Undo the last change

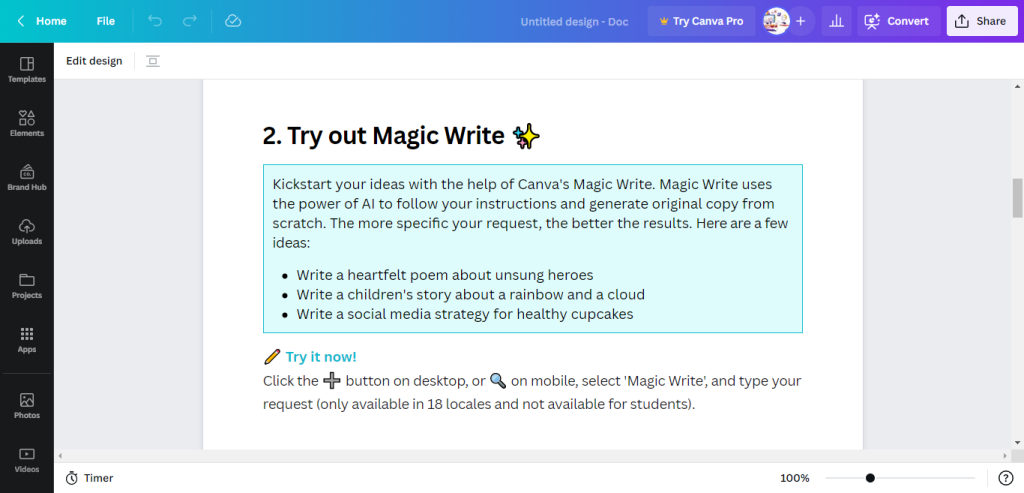pos(155,21)
